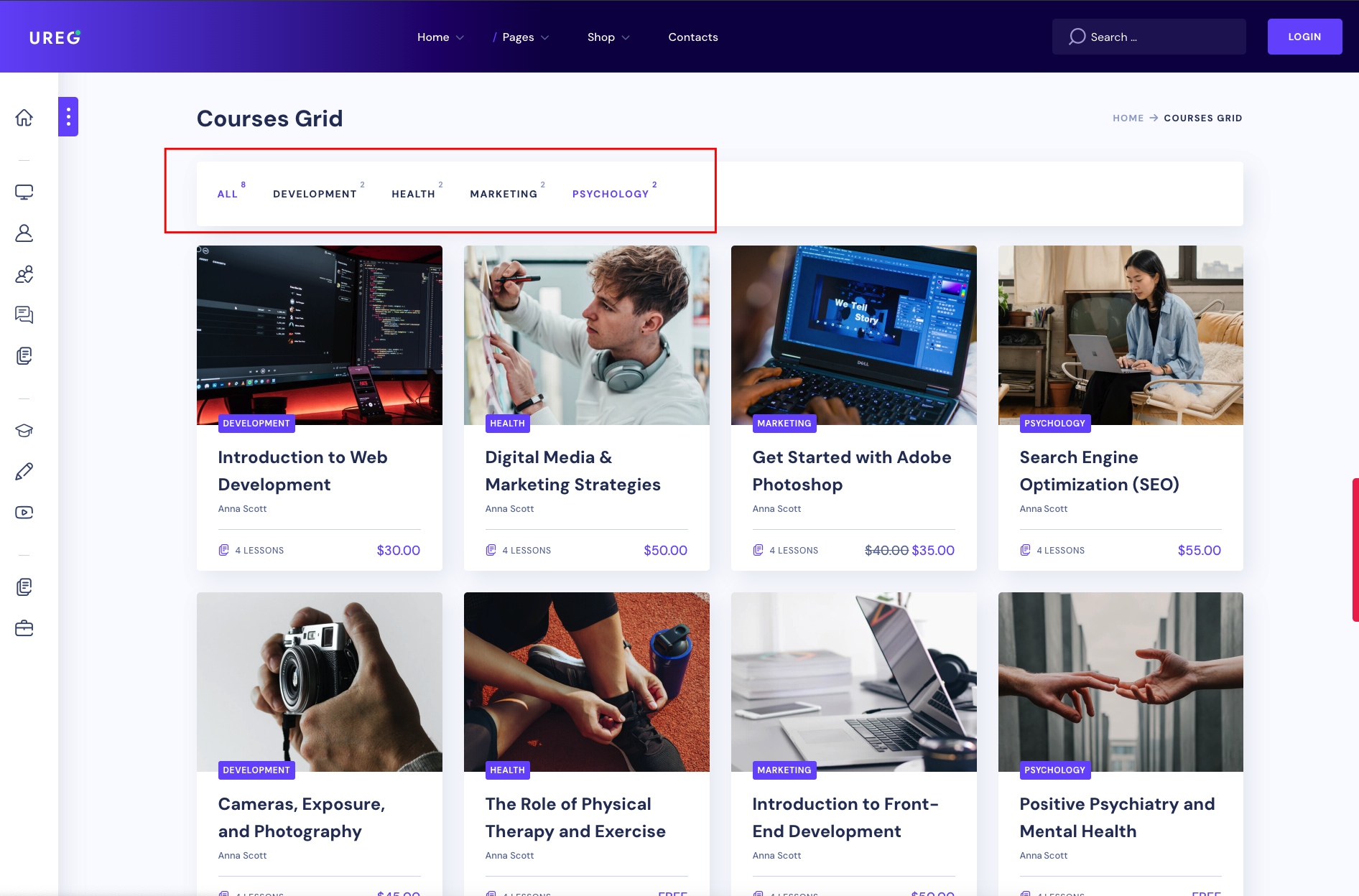The width and height of the screenshot is (1359, 896).
Task: Click PSYCHOLOGY badge on SEO card
Action: tap(1054, 424)
